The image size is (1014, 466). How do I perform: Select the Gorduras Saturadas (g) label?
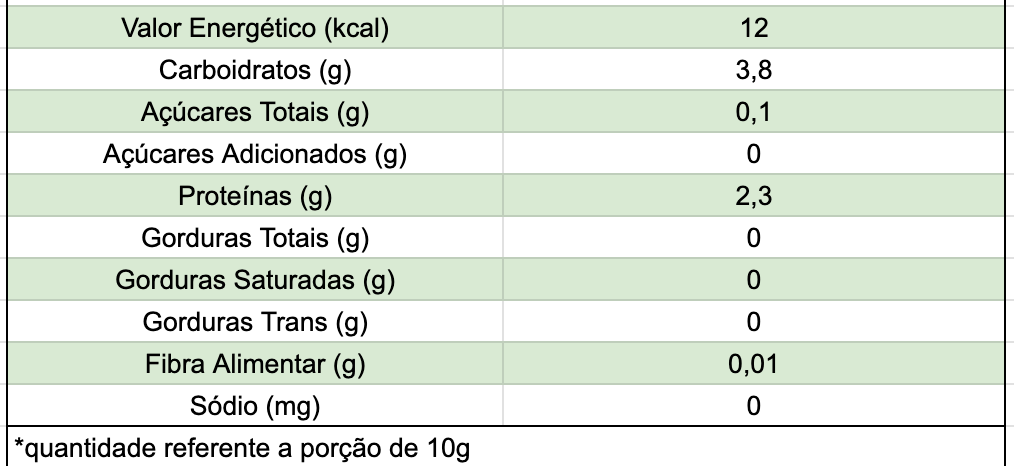pos(254,281)
